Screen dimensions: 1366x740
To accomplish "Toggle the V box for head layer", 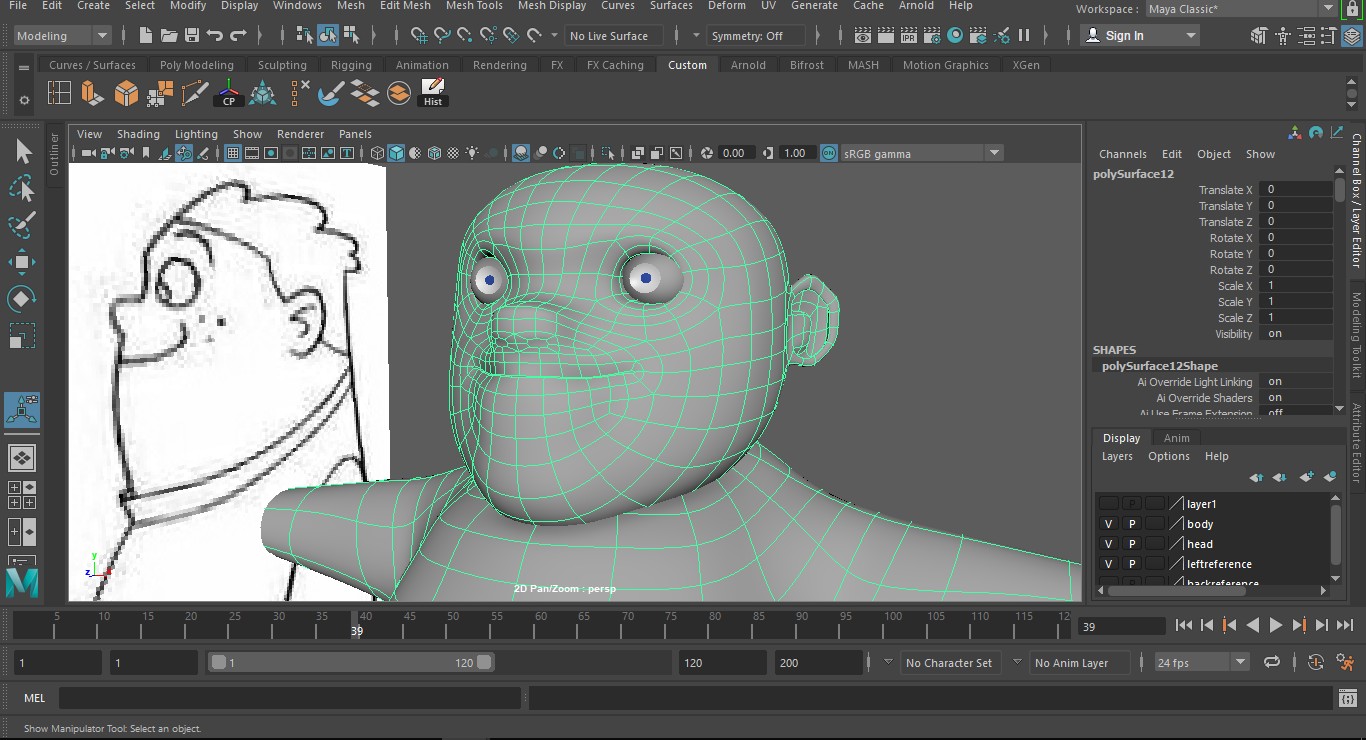I will 1108,544.
